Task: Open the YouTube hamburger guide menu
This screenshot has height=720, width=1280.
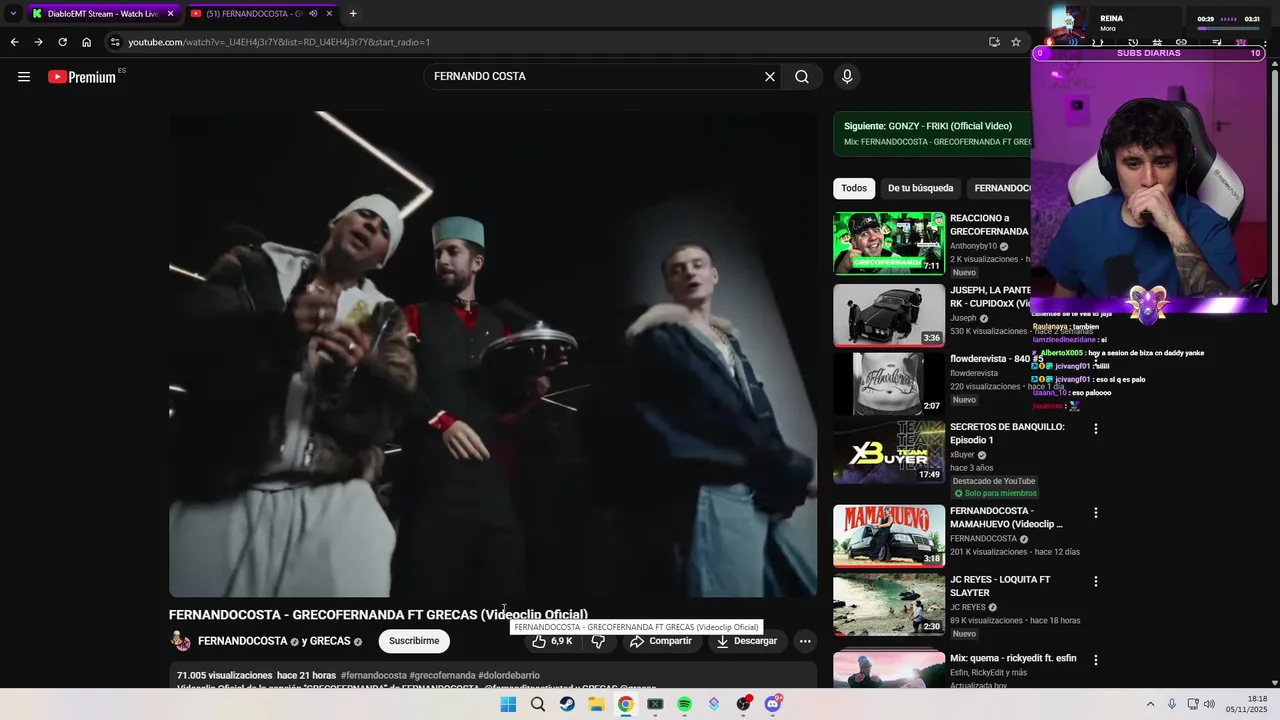Action: click(24, 76)
